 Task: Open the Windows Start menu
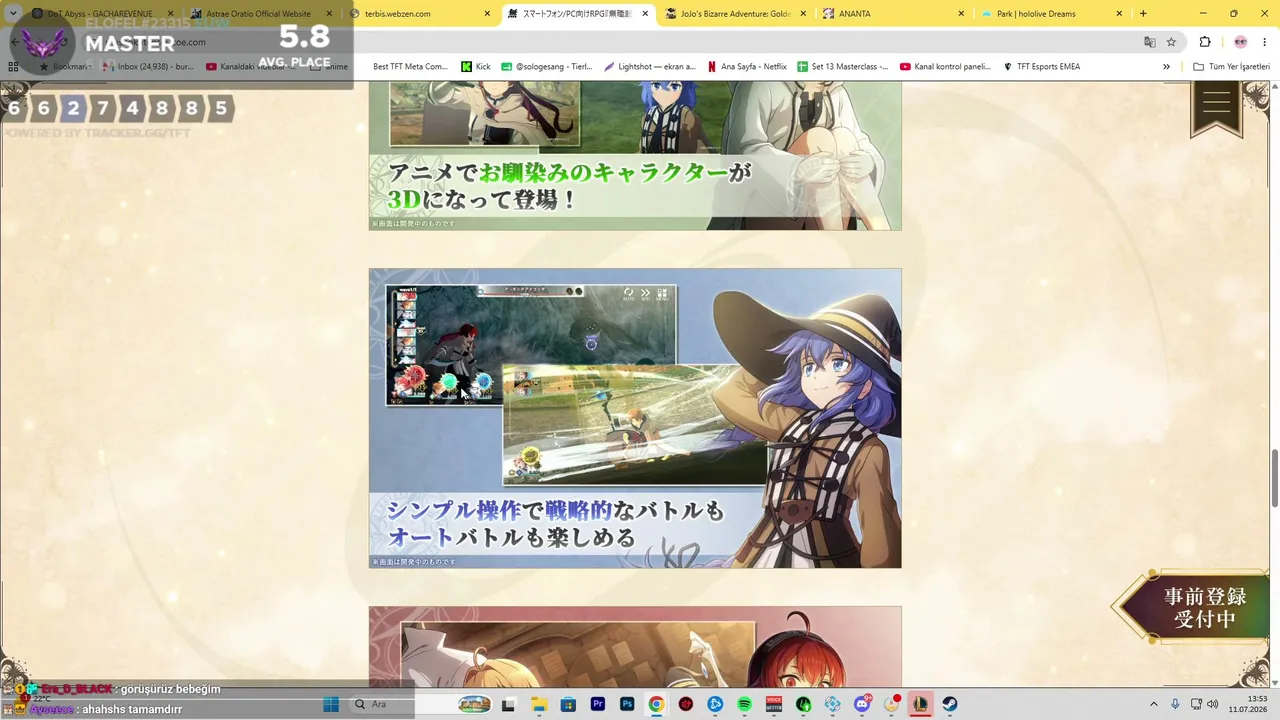tap(331, 704)
